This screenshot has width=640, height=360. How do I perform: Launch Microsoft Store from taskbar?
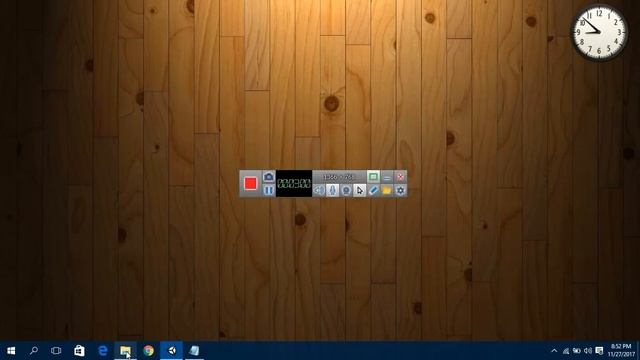(79, 351)
